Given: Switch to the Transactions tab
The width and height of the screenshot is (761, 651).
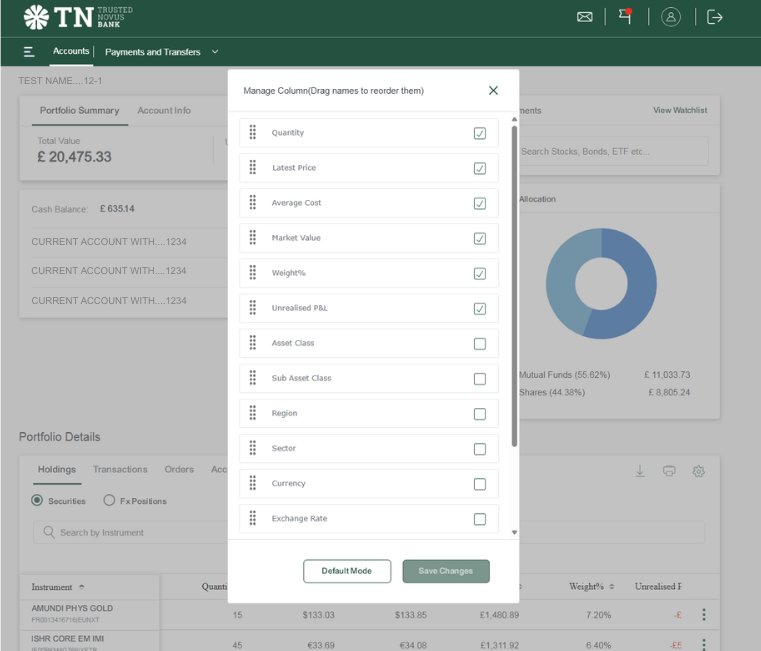Looking at the screenshot, I should 120,469.
